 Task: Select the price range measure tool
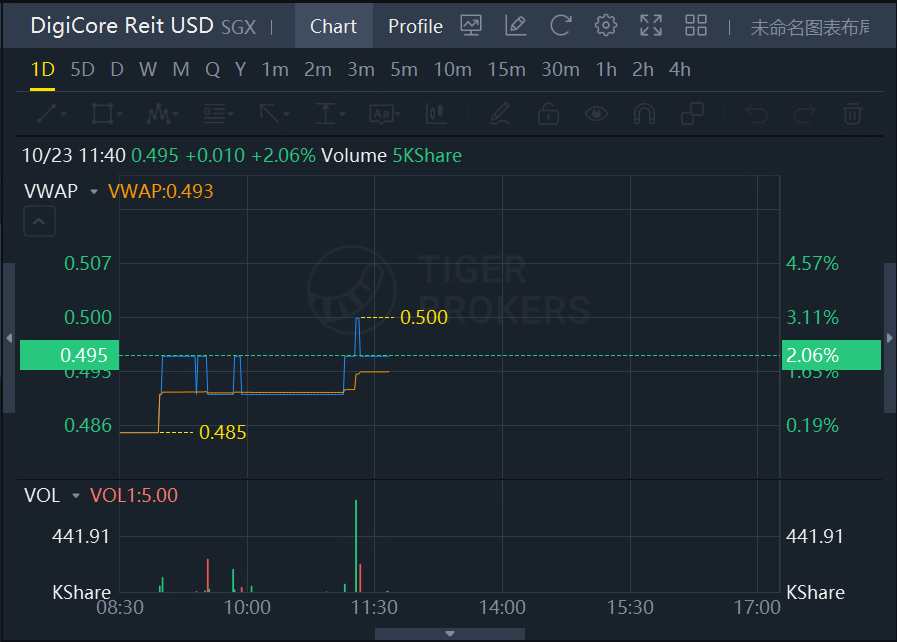pyautogui.click(x=326, y=114)
